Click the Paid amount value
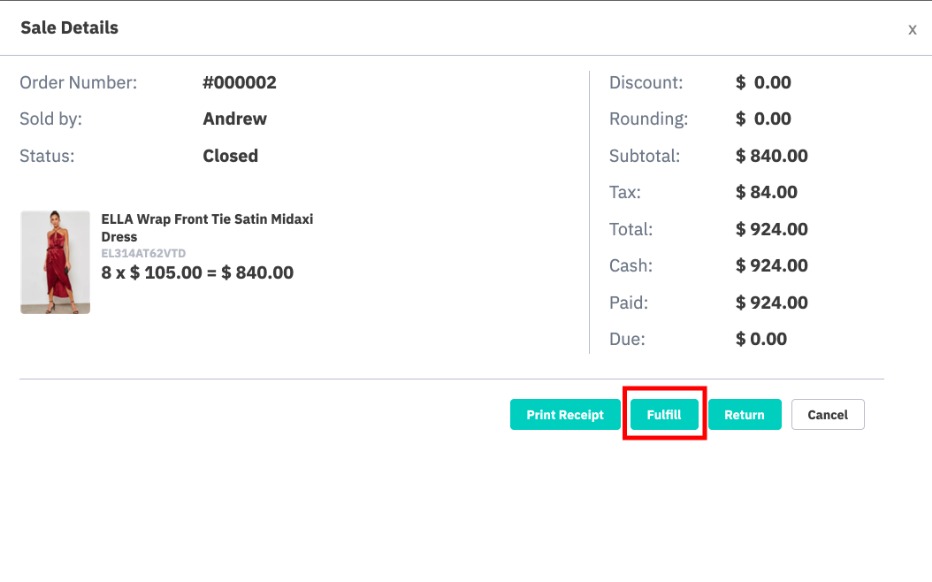Screen dimensions: 932x582 772,303
